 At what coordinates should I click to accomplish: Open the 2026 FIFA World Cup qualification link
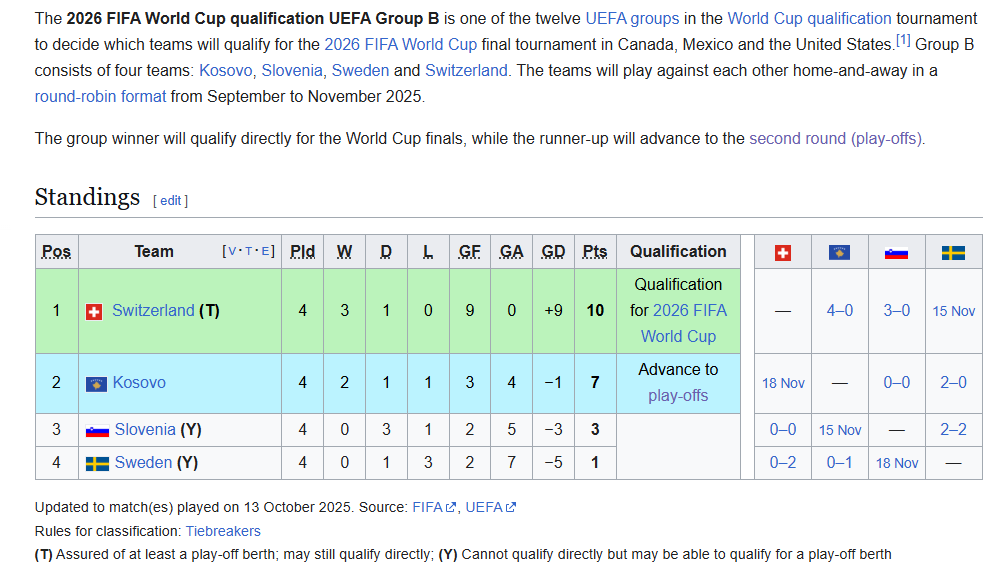click(679, 323)
